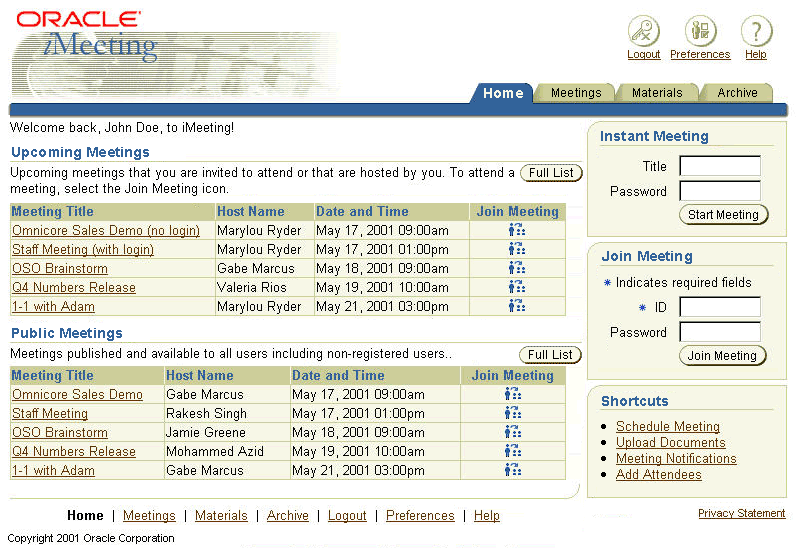Switch to the Home tab

pos(503,93)
